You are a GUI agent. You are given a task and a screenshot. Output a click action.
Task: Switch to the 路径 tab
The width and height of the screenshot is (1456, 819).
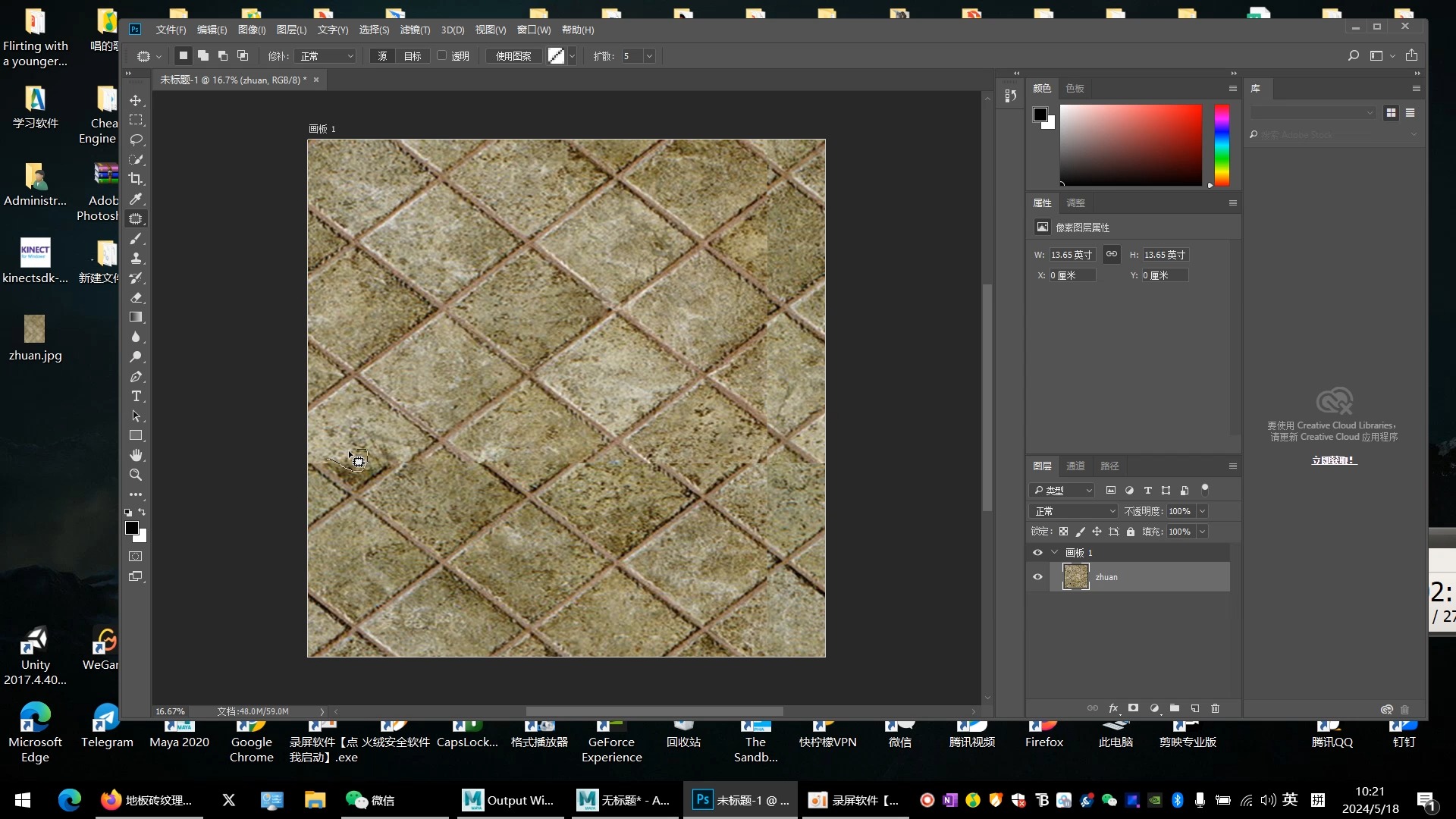pos(1109,466)
